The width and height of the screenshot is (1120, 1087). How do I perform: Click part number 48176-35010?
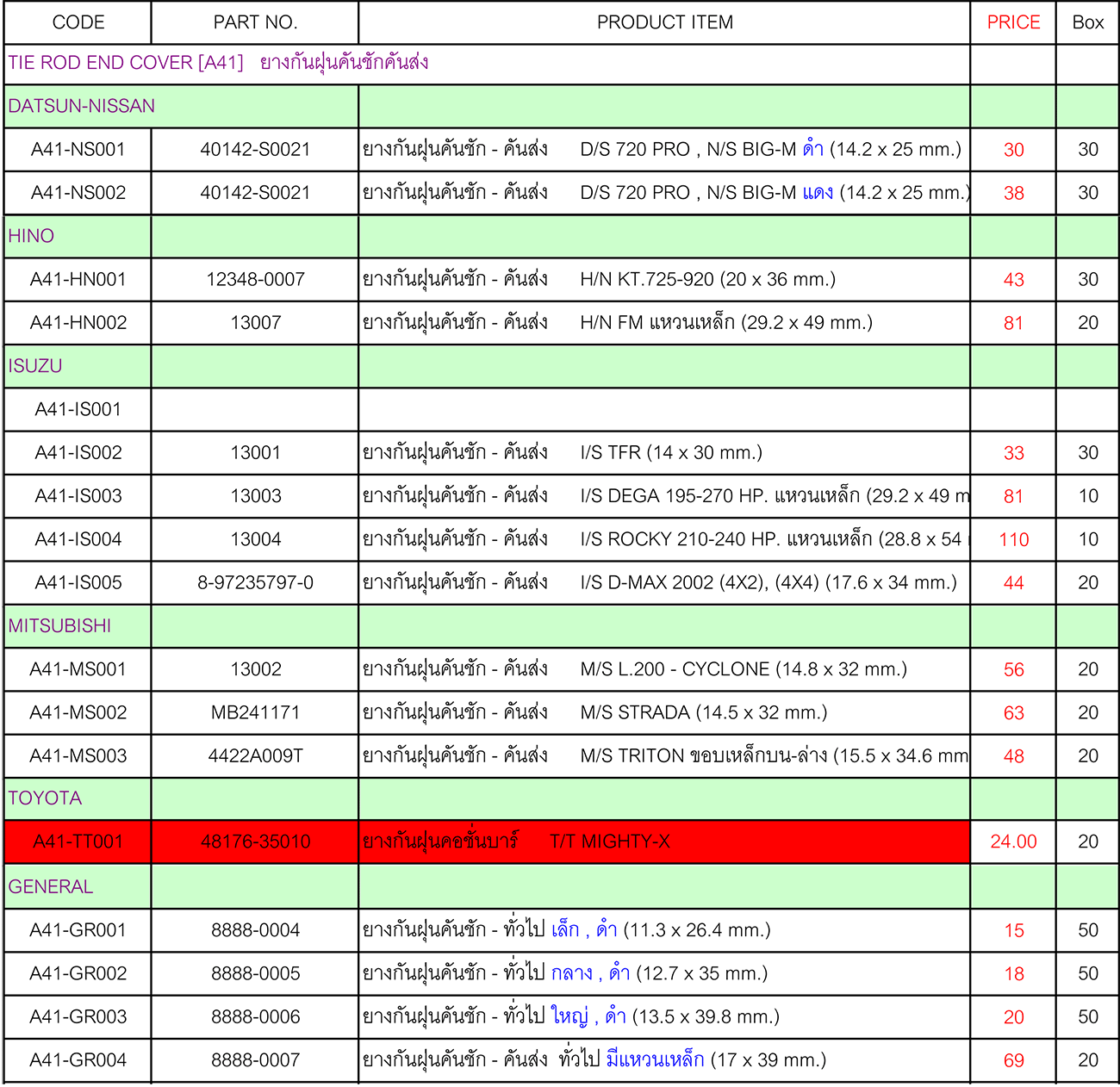pos(255,842)
